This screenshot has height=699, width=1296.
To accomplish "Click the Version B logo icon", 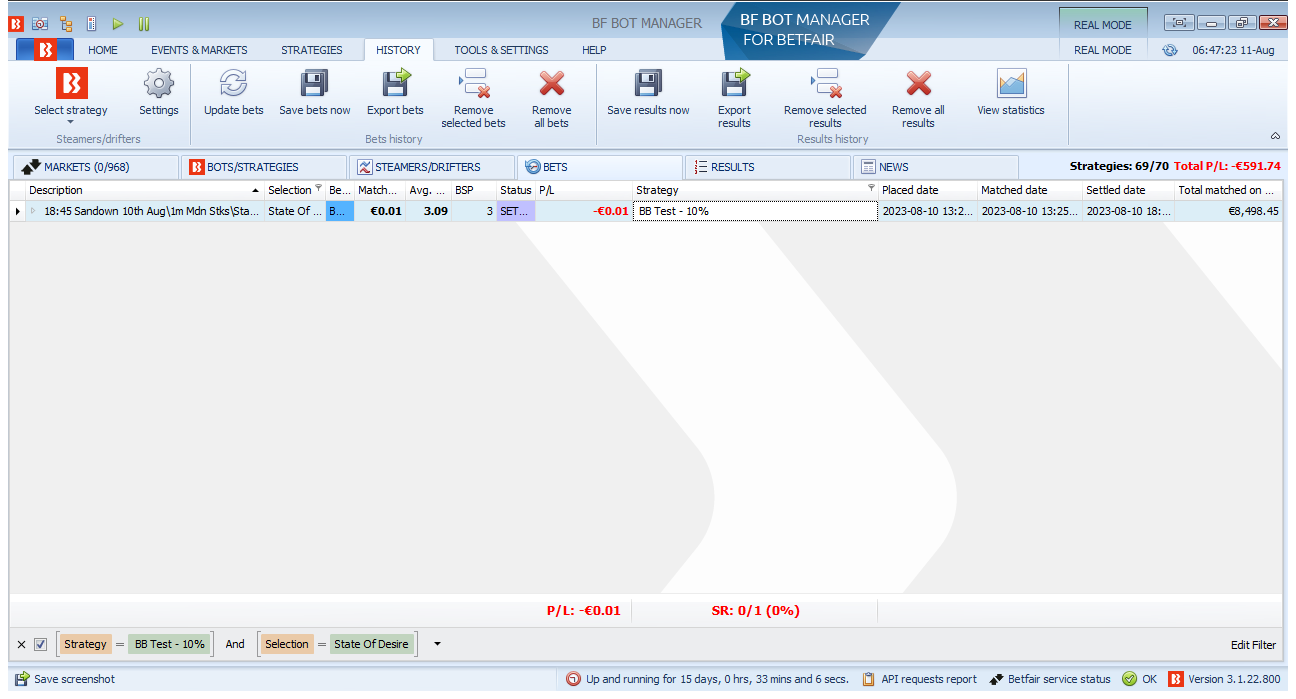I will point(1176,679).
